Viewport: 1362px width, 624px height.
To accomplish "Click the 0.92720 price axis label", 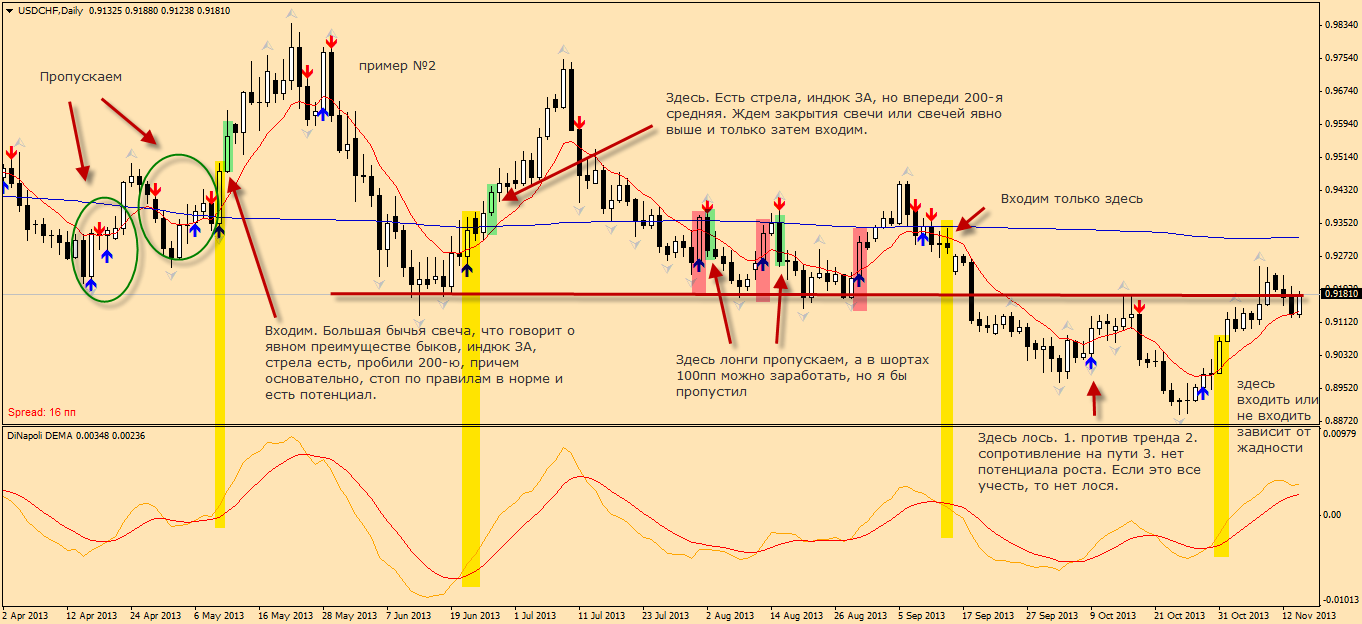I will (1339, 256).
